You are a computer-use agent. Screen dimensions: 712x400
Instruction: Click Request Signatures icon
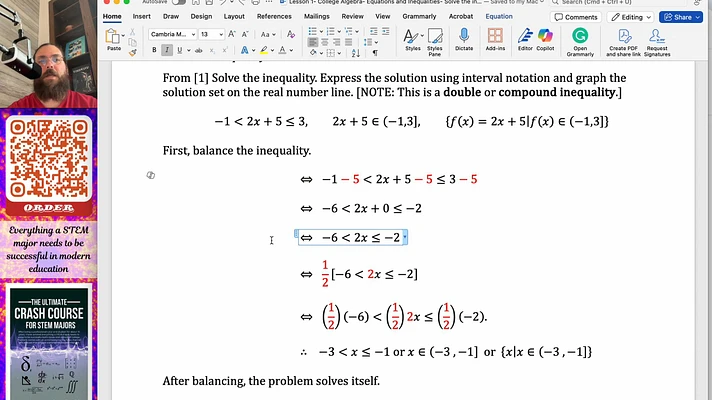coord(657,42)
